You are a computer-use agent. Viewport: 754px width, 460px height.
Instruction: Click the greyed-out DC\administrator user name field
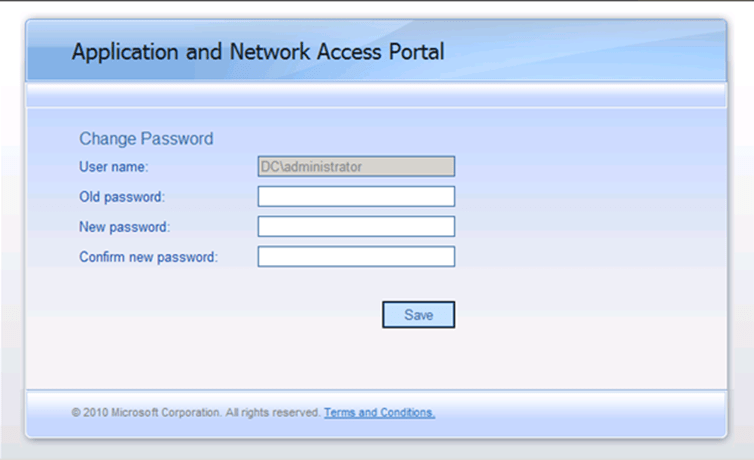point(356,166)
